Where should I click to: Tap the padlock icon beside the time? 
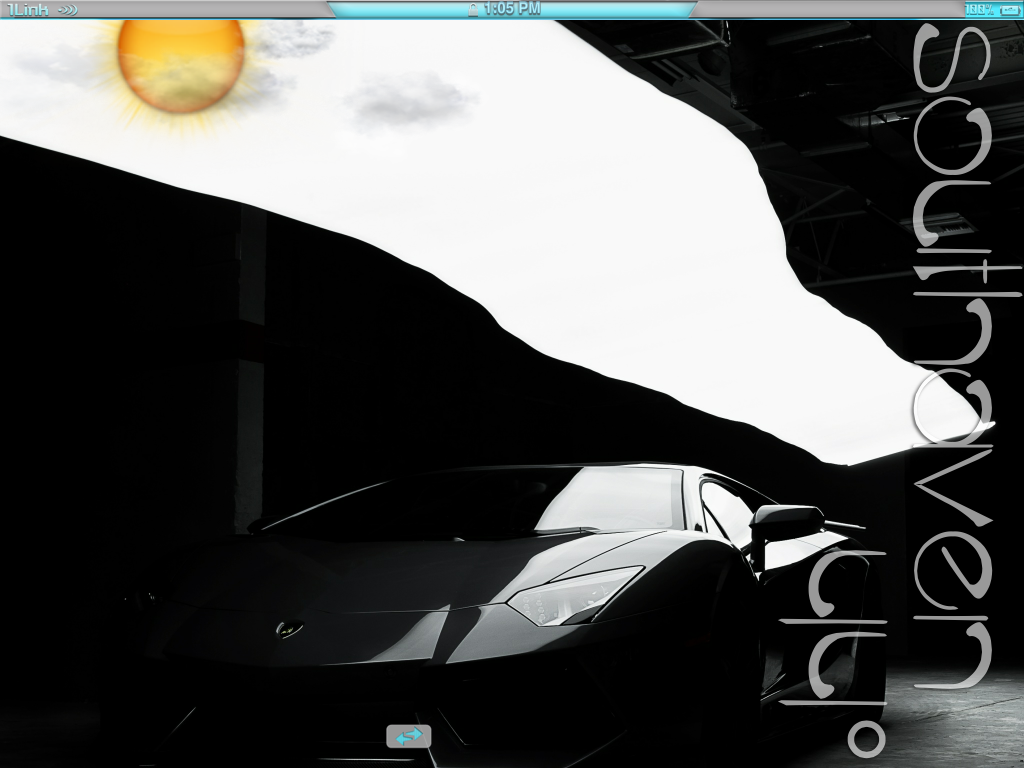click(x=473, y=9)
